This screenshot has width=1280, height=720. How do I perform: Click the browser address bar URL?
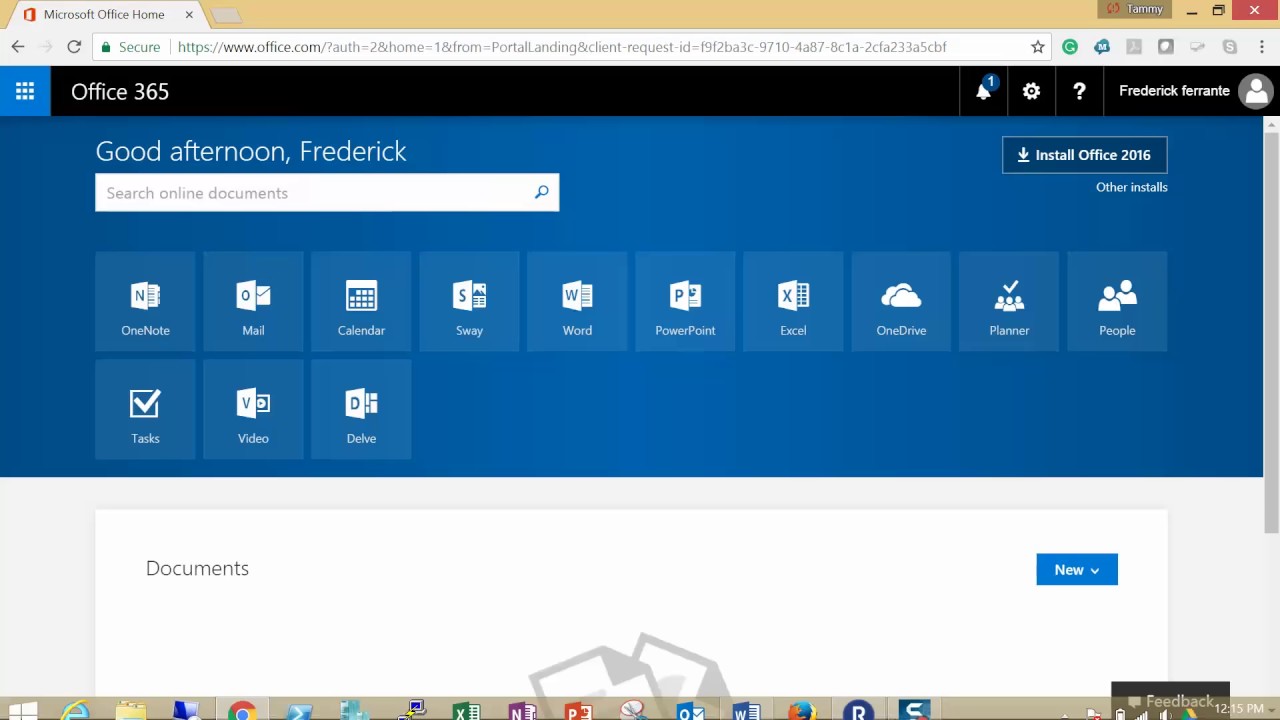[x=562, y=47]
